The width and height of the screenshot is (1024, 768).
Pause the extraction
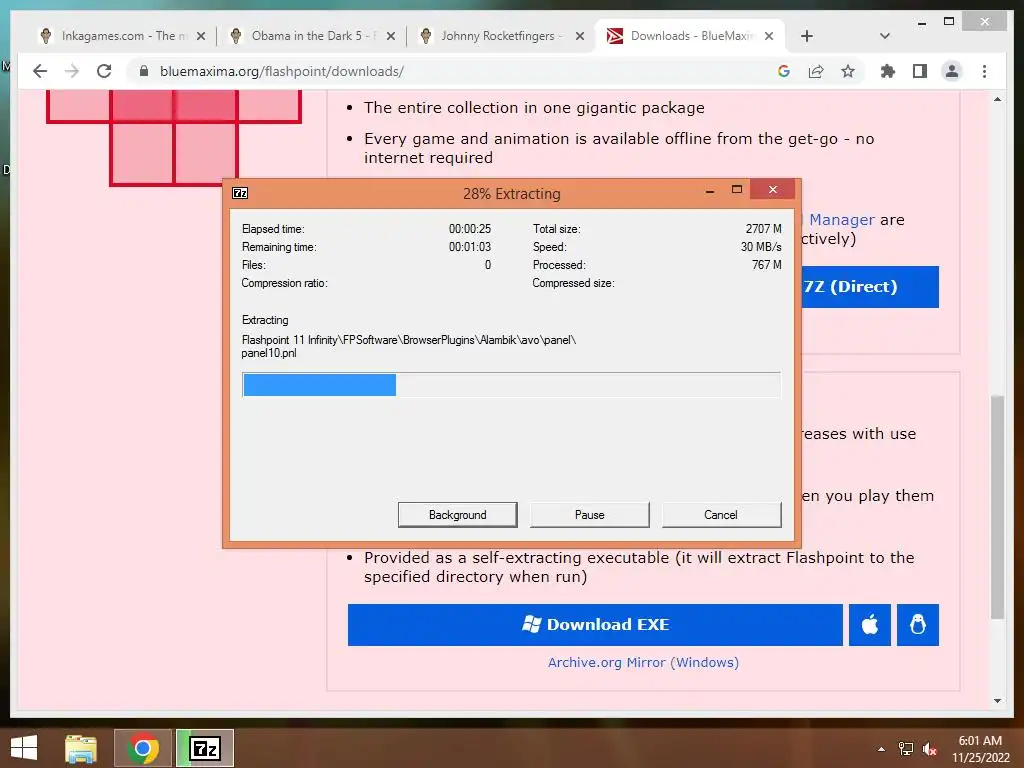tap(590, 515)
